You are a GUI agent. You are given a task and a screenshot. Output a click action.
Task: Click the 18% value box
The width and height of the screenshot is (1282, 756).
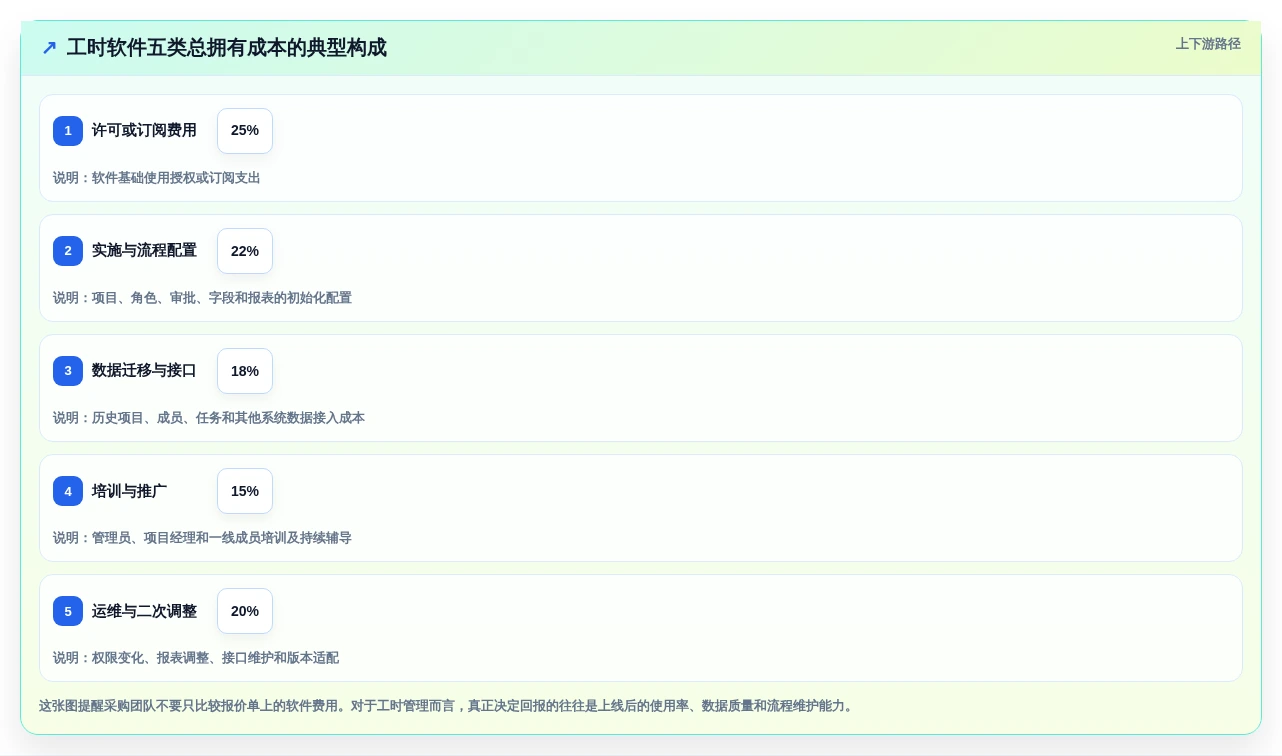(245, 371)
